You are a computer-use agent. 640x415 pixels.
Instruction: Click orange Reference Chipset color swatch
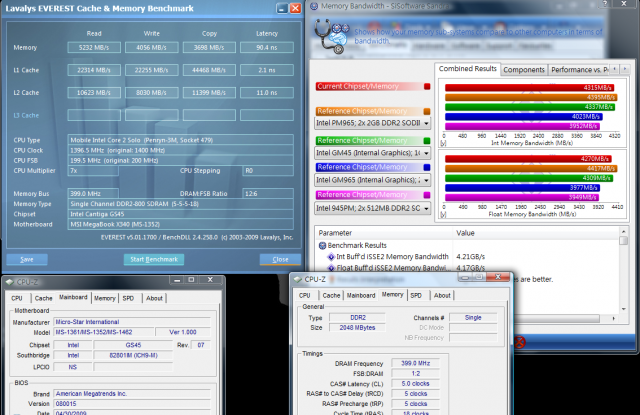tap(427, 111)
